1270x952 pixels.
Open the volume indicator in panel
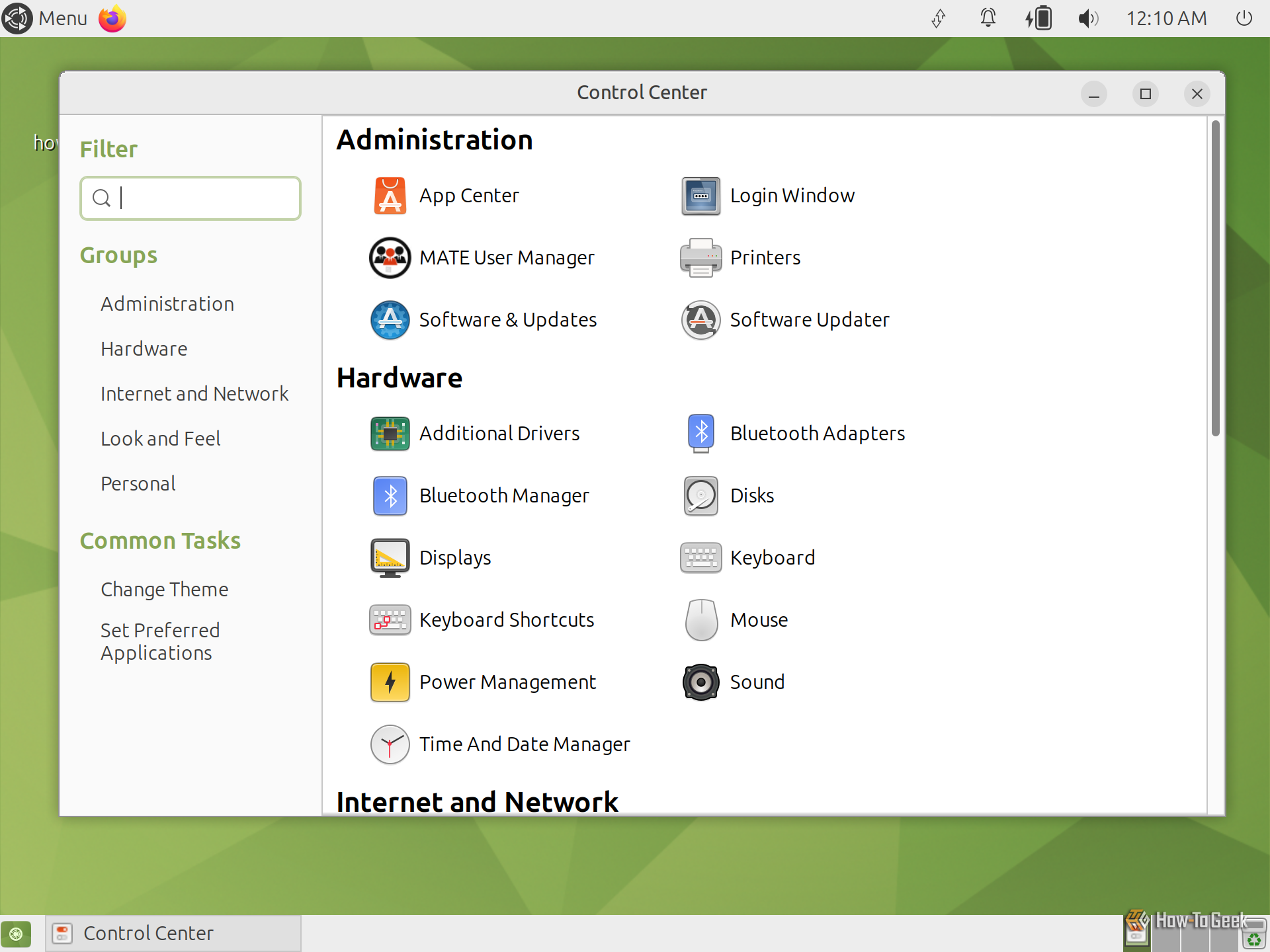(x=1088, y=19)
